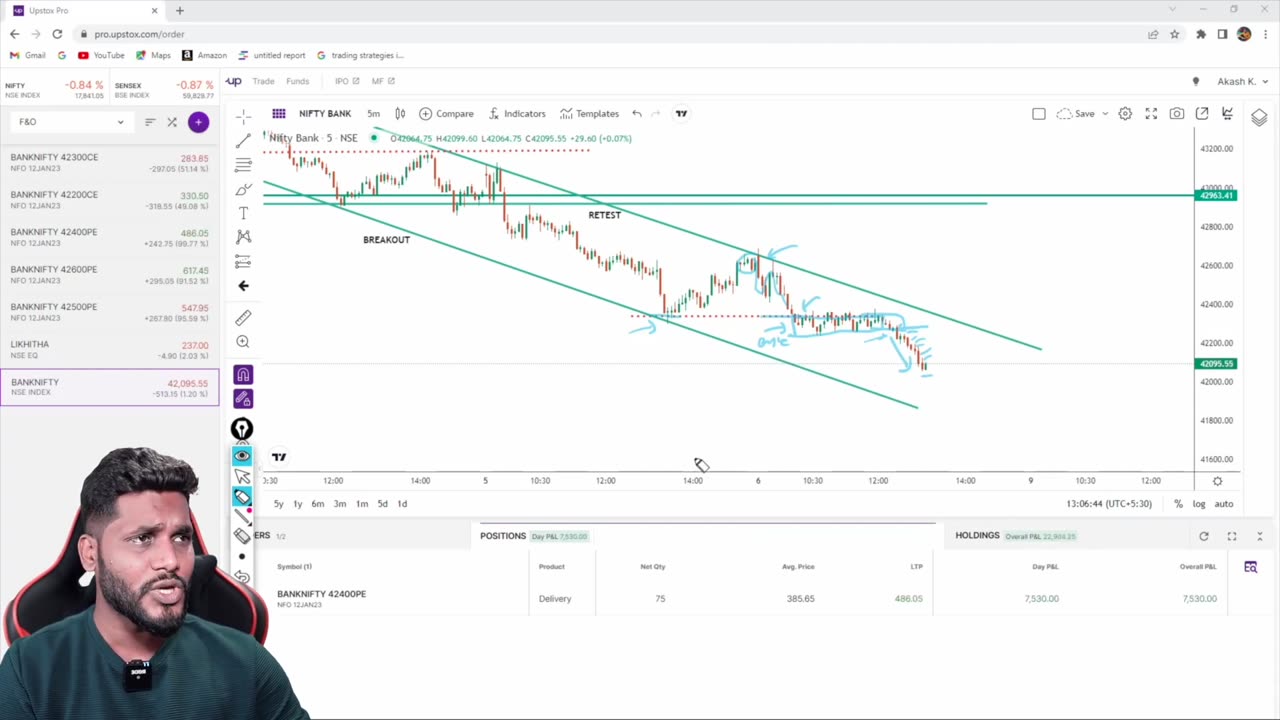Image resolution: width=1280 pixels, height=720 pixels.
Task: Select the brush and shapes tool
Action: tap(243, 189)
